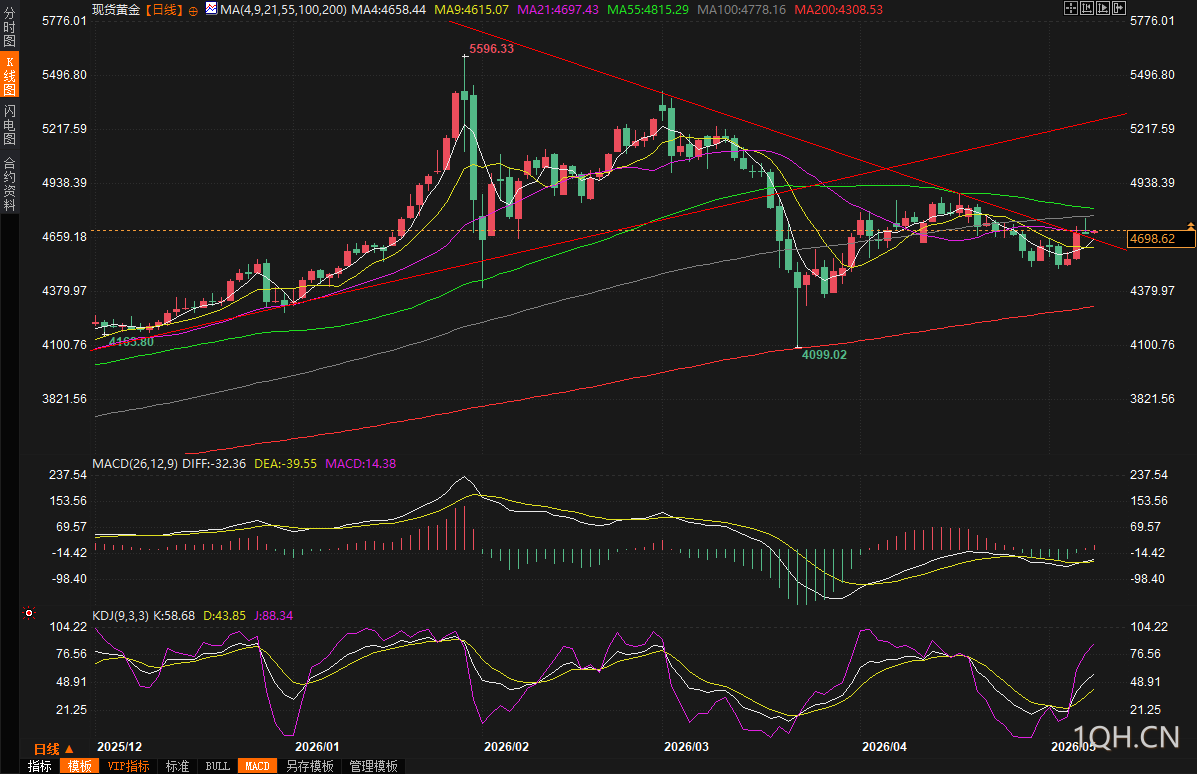Click the orange circled-plus icon beside 日线
The image size is (1197, 774).
point(193,11)
